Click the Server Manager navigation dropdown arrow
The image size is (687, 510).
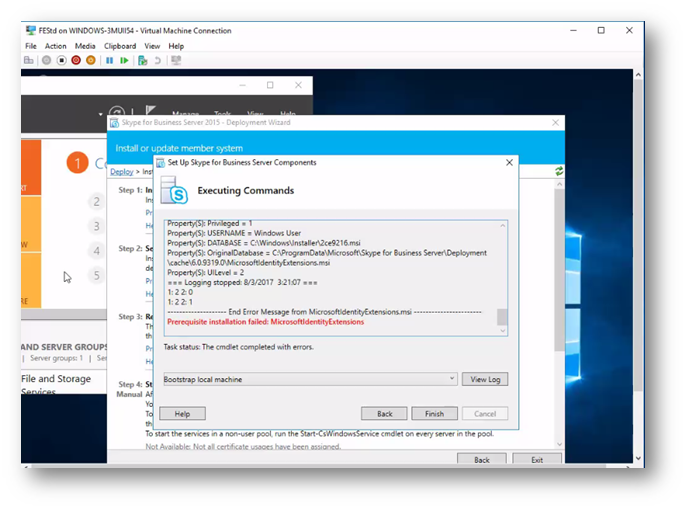coord(100,114)
